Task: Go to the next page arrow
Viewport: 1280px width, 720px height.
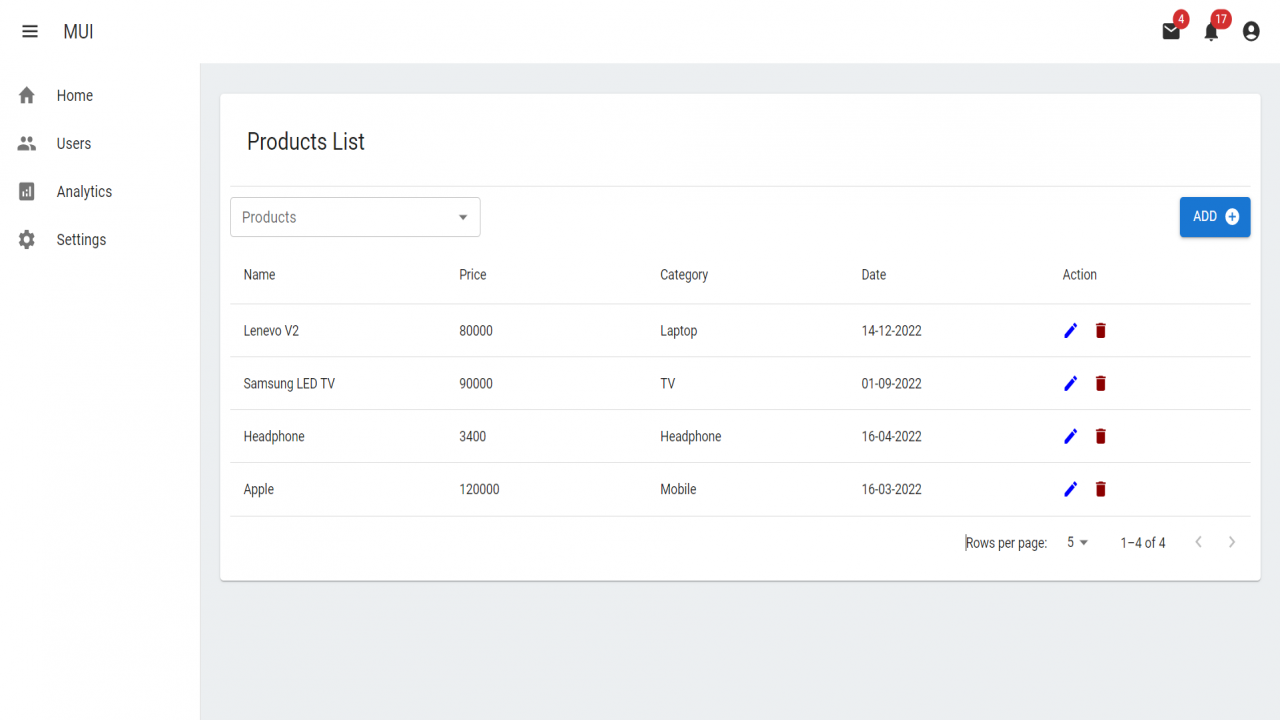Action: (x=1232, y=542)
